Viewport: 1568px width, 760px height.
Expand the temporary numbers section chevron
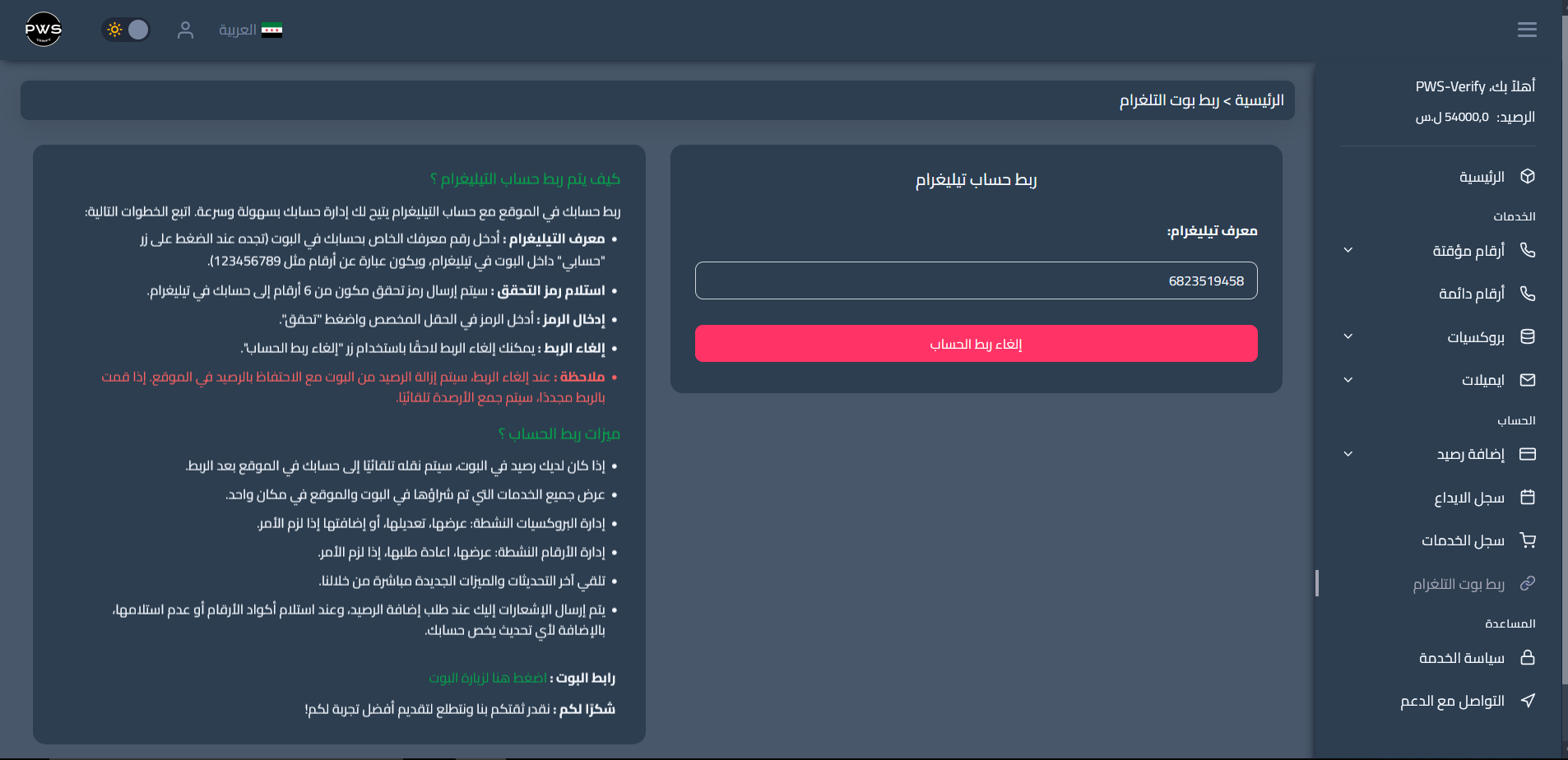[x=1347, y=250]
